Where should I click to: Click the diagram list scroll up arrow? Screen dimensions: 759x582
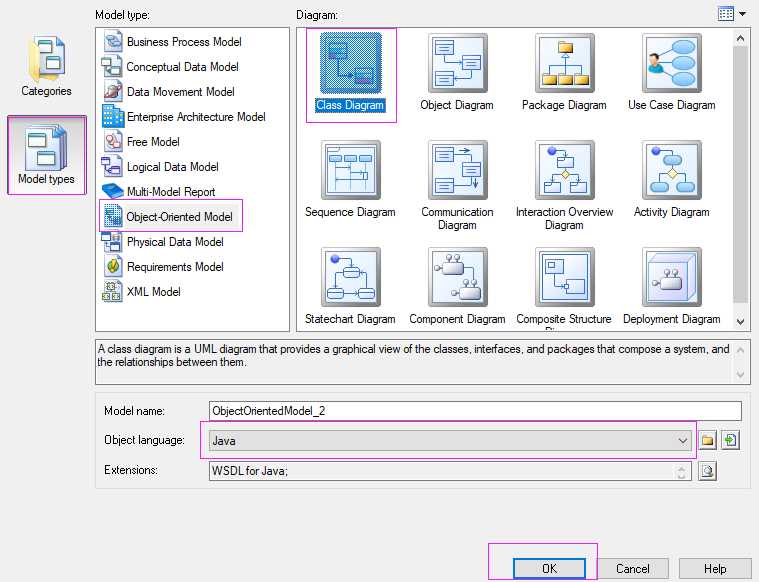pos(740,38)
